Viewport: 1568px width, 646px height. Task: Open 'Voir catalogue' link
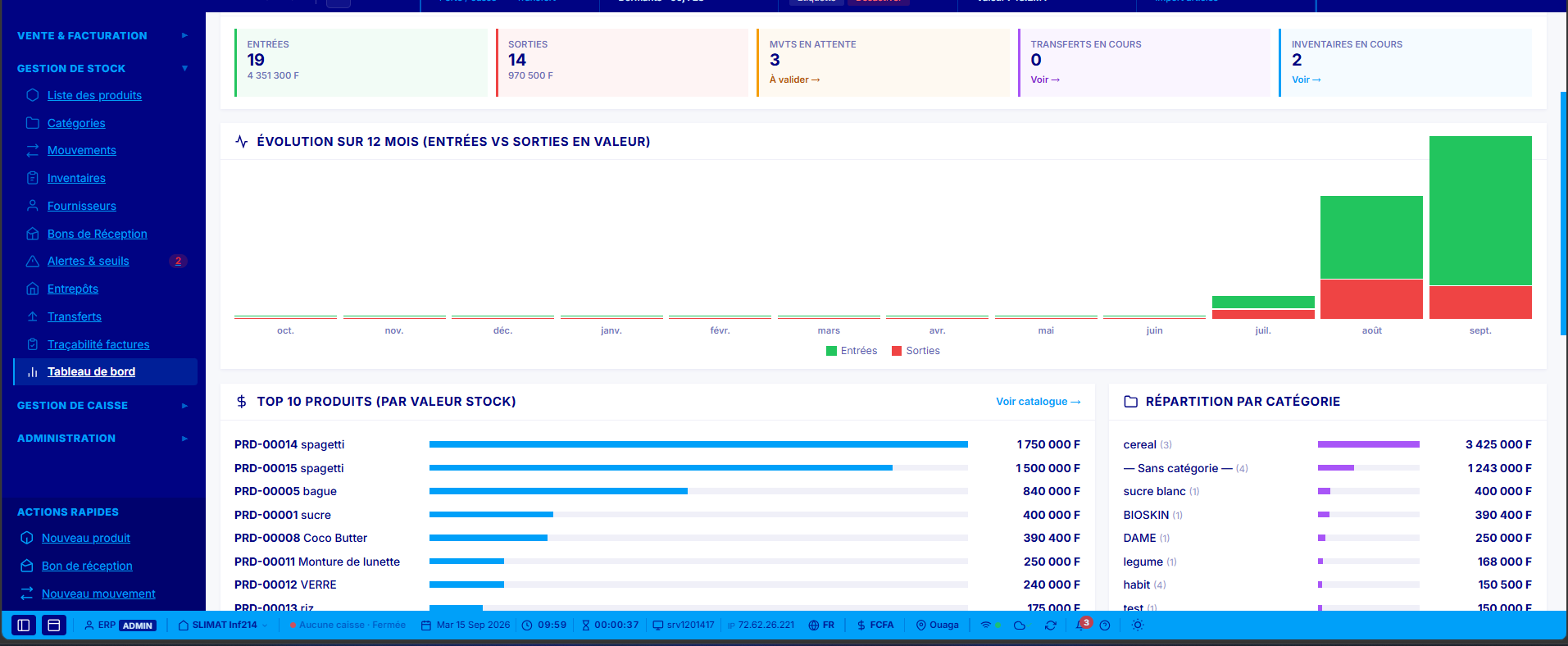pyautogui.click(x=1038, y=402)
